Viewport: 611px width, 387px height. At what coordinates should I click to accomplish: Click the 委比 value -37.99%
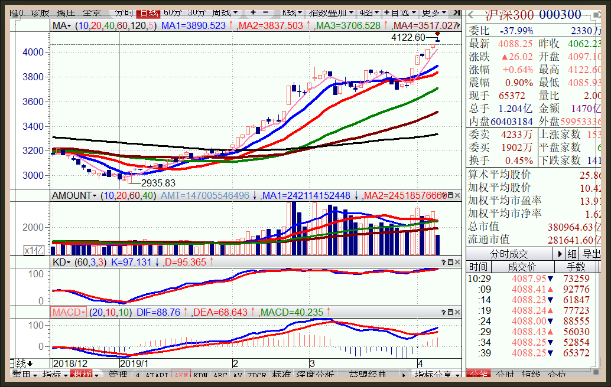coord(516,30)
